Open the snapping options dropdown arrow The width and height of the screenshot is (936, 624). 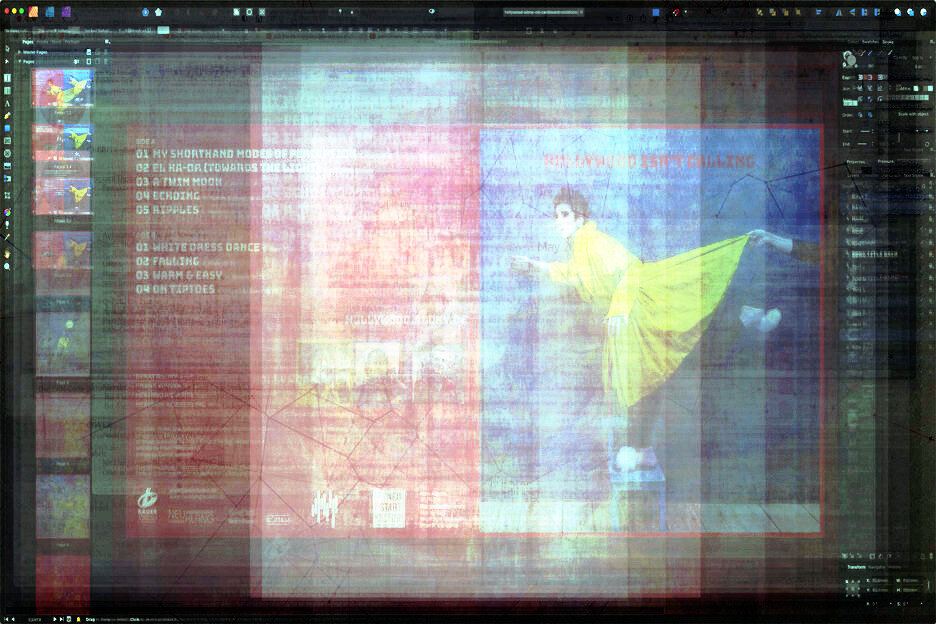click(x=685, y=12)
